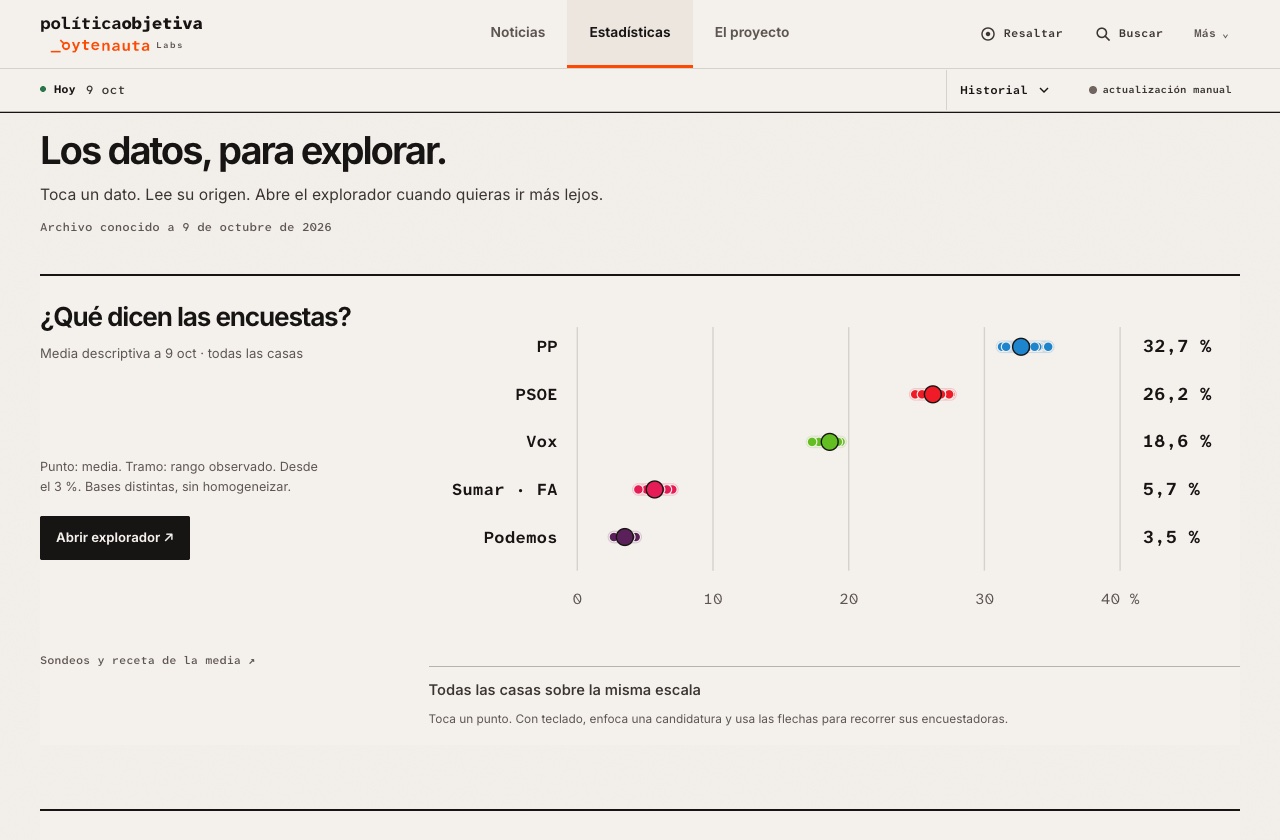
Task: Click the Vox value 18,6 %
Action: pos(1177,442)
